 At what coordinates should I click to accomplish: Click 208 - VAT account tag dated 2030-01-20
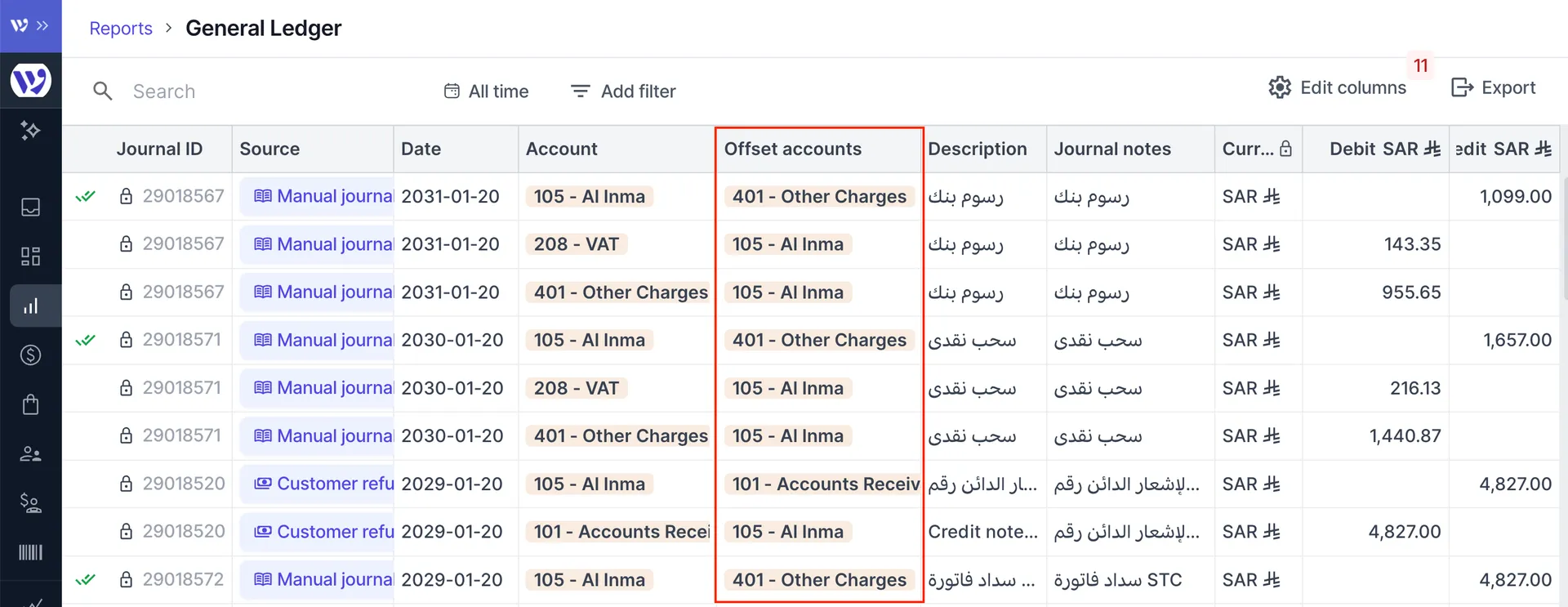point(577,388)
